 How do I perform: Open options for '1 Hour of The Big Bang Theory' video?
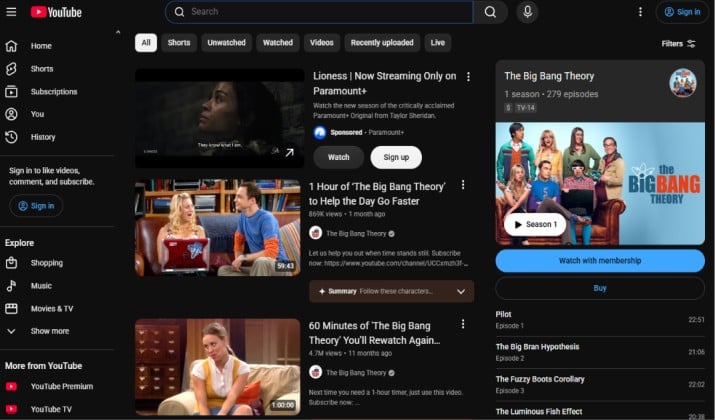463,184
